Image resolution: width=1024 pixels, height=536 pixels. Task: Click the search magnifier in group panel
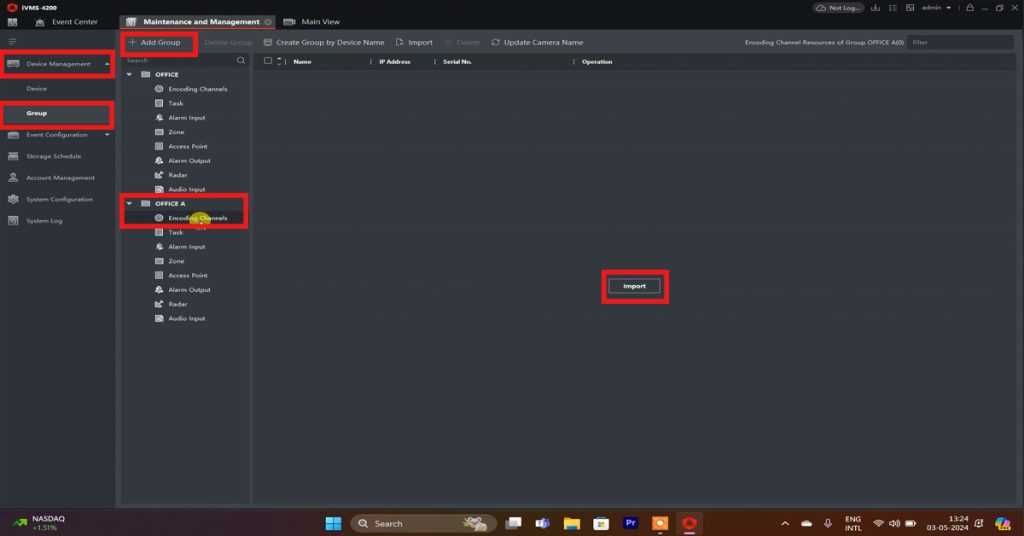[241, 61]
